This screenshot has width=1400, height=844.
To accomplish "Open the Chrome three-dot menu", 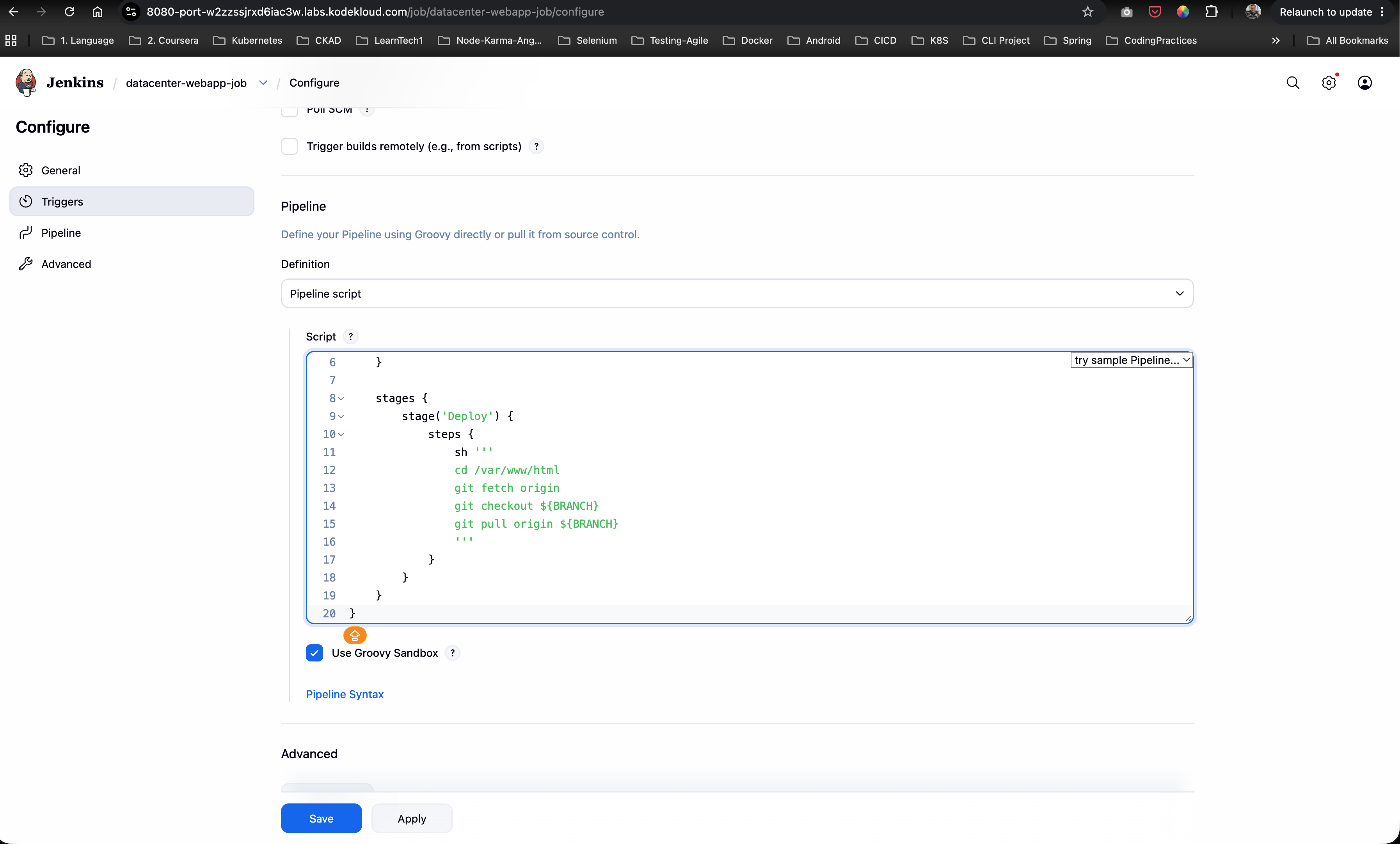I will point(1382,11).
